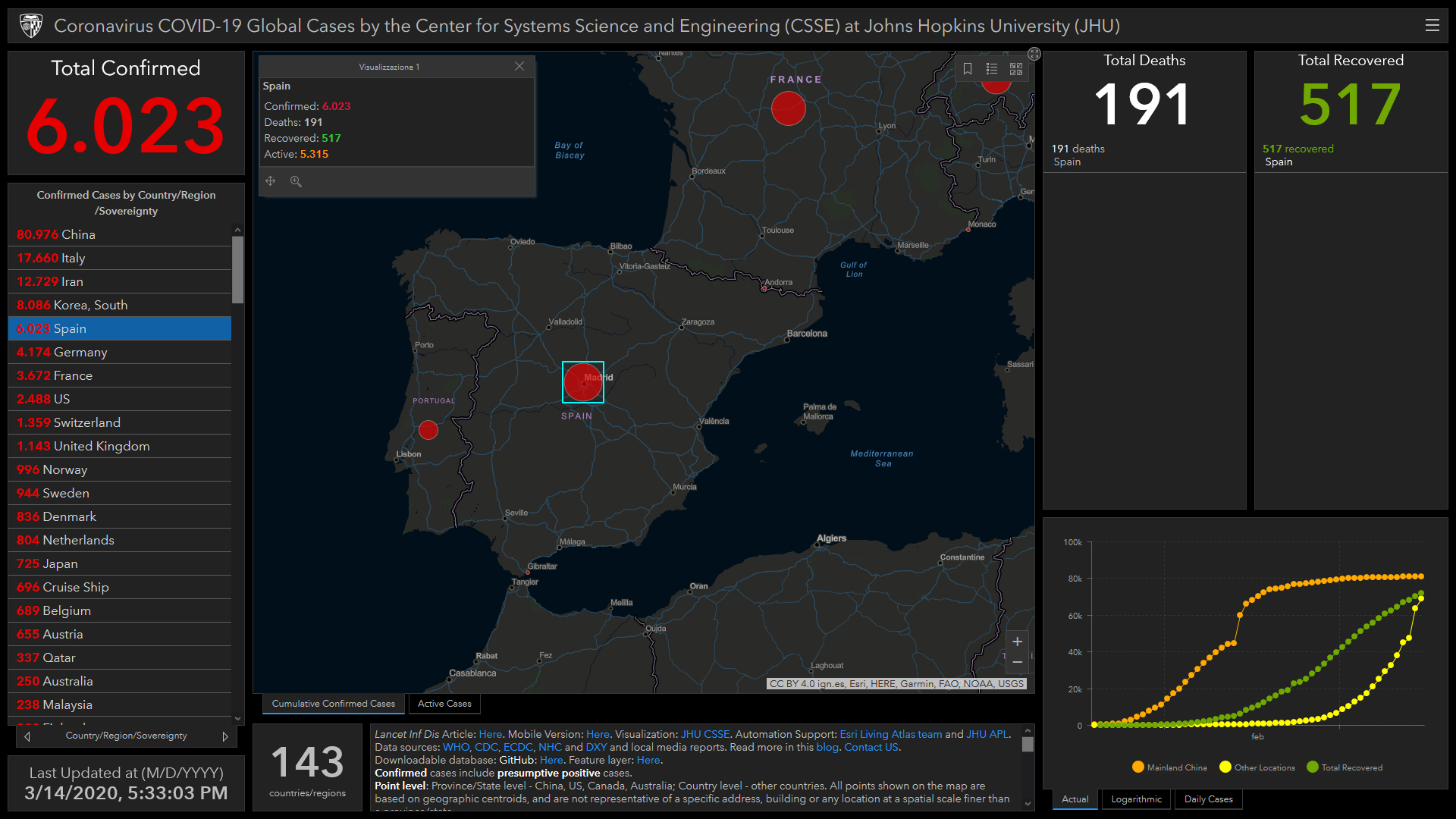Select France in the confirmed cases list
The image size is (1456, 819).
[120, 375]
